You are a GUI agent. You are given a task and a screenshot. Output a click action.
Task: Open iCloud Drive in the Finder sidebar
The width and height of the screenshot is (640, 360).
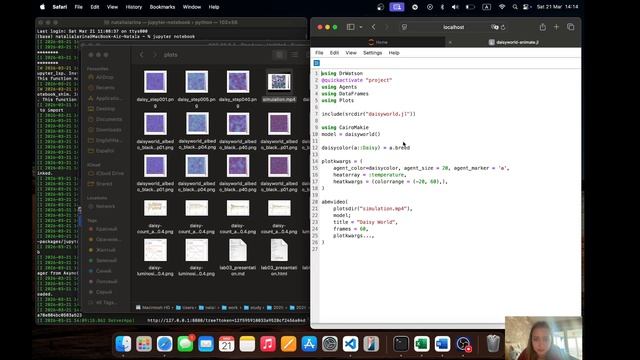tap(106, 173)
